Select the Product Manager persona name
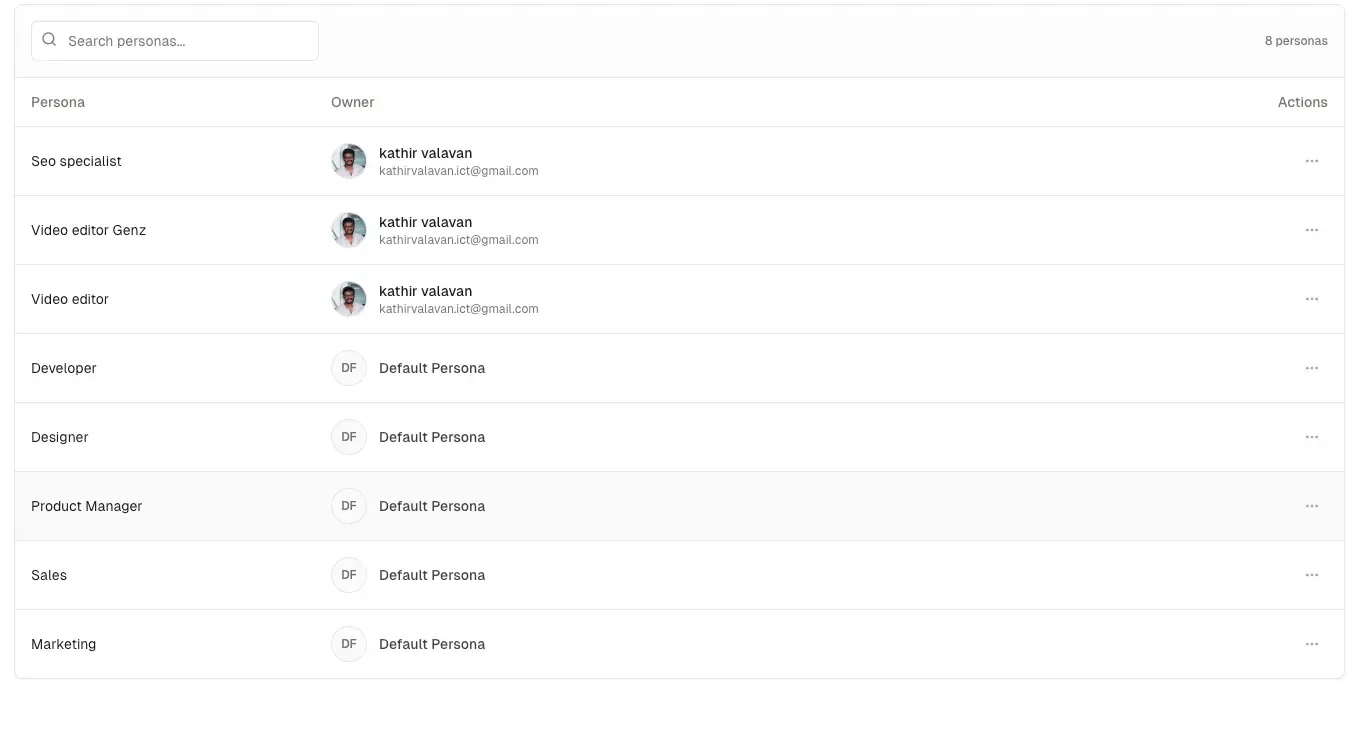This screenshot has height=731, width=1372. click(86, 506)
